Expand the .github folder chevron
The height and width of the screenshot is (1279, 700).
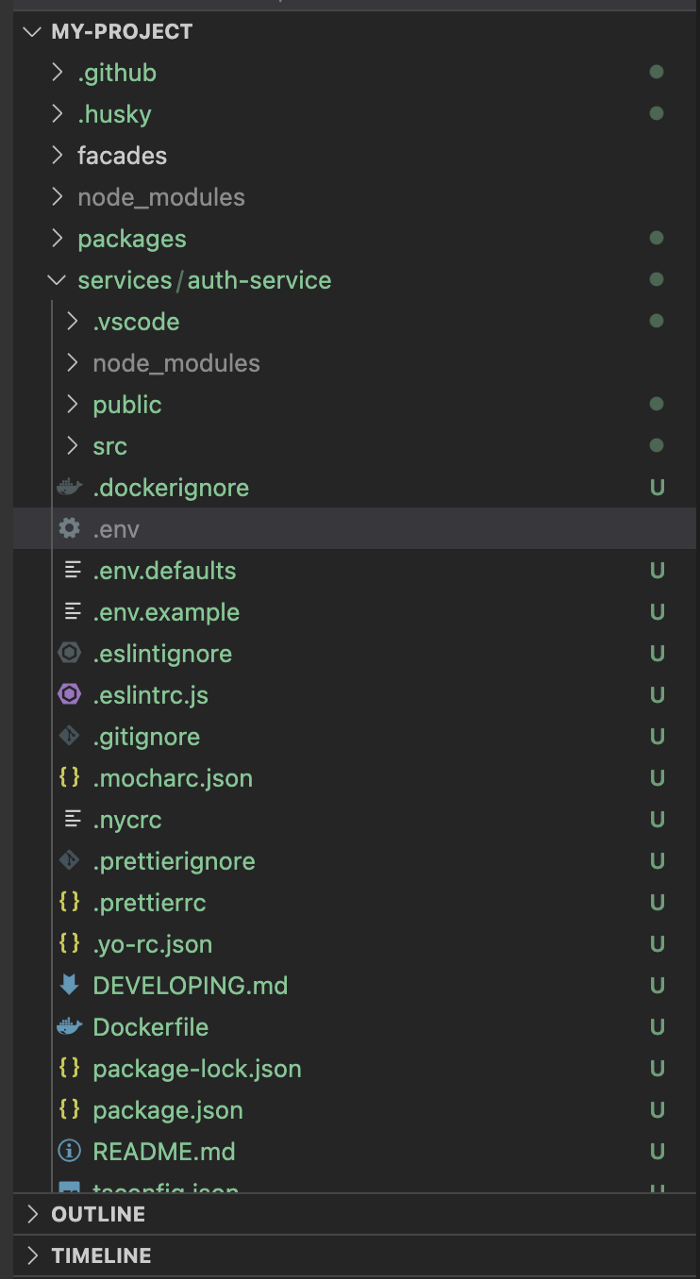[x=58, y=73]
